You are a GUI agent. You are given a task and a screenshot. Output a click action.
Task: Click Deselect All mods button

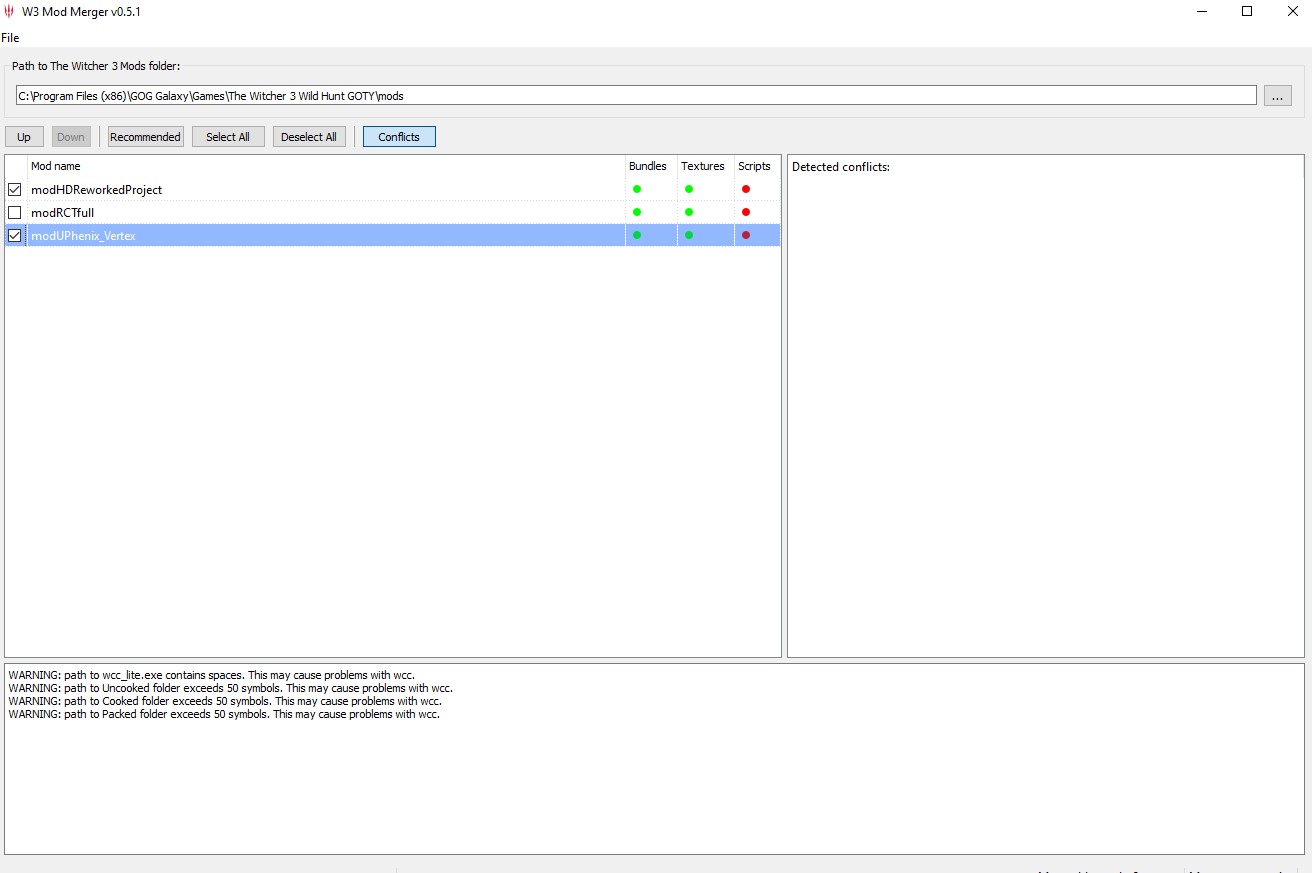[309, 137]
